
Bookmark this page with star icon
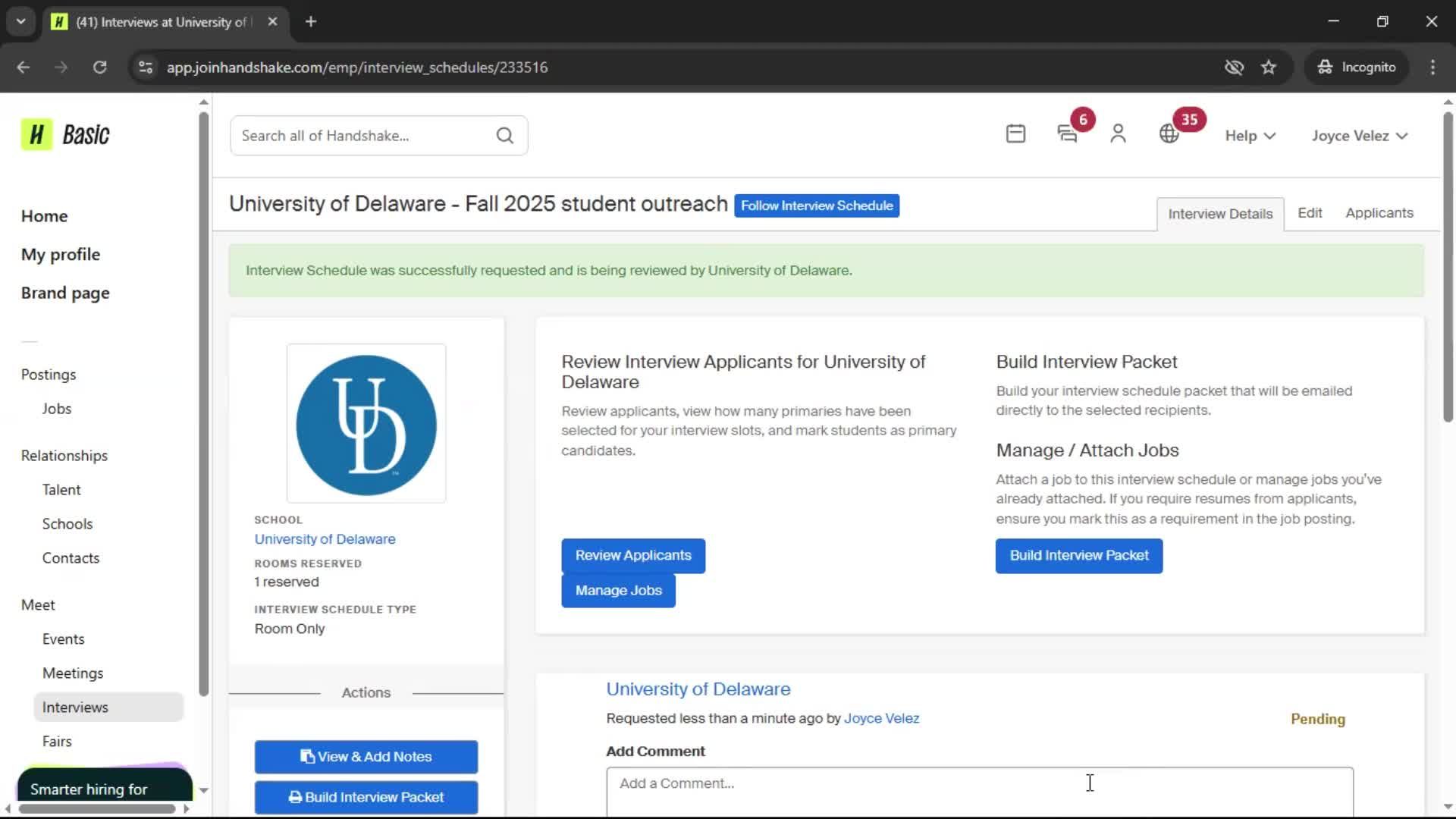1269,67
